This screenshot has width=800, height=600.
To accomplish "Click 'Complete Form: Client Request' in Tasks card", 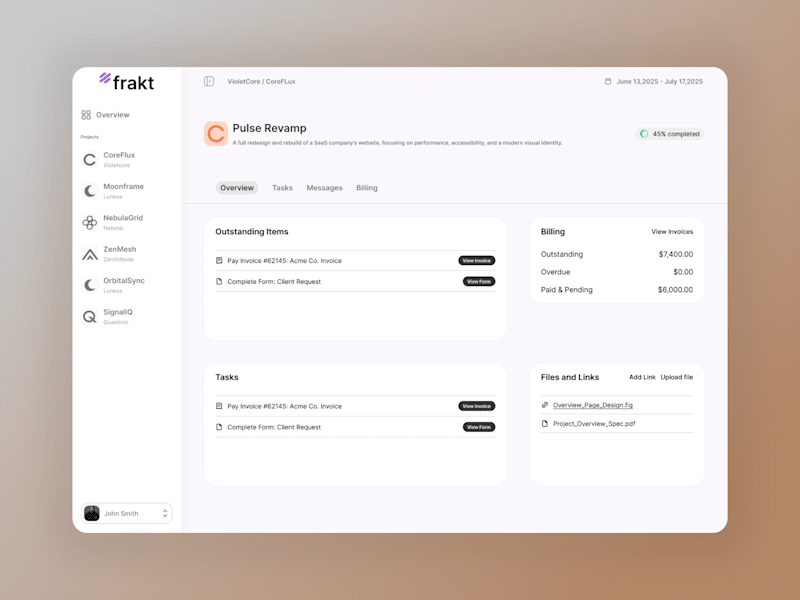I will click(x=274, y=427).
